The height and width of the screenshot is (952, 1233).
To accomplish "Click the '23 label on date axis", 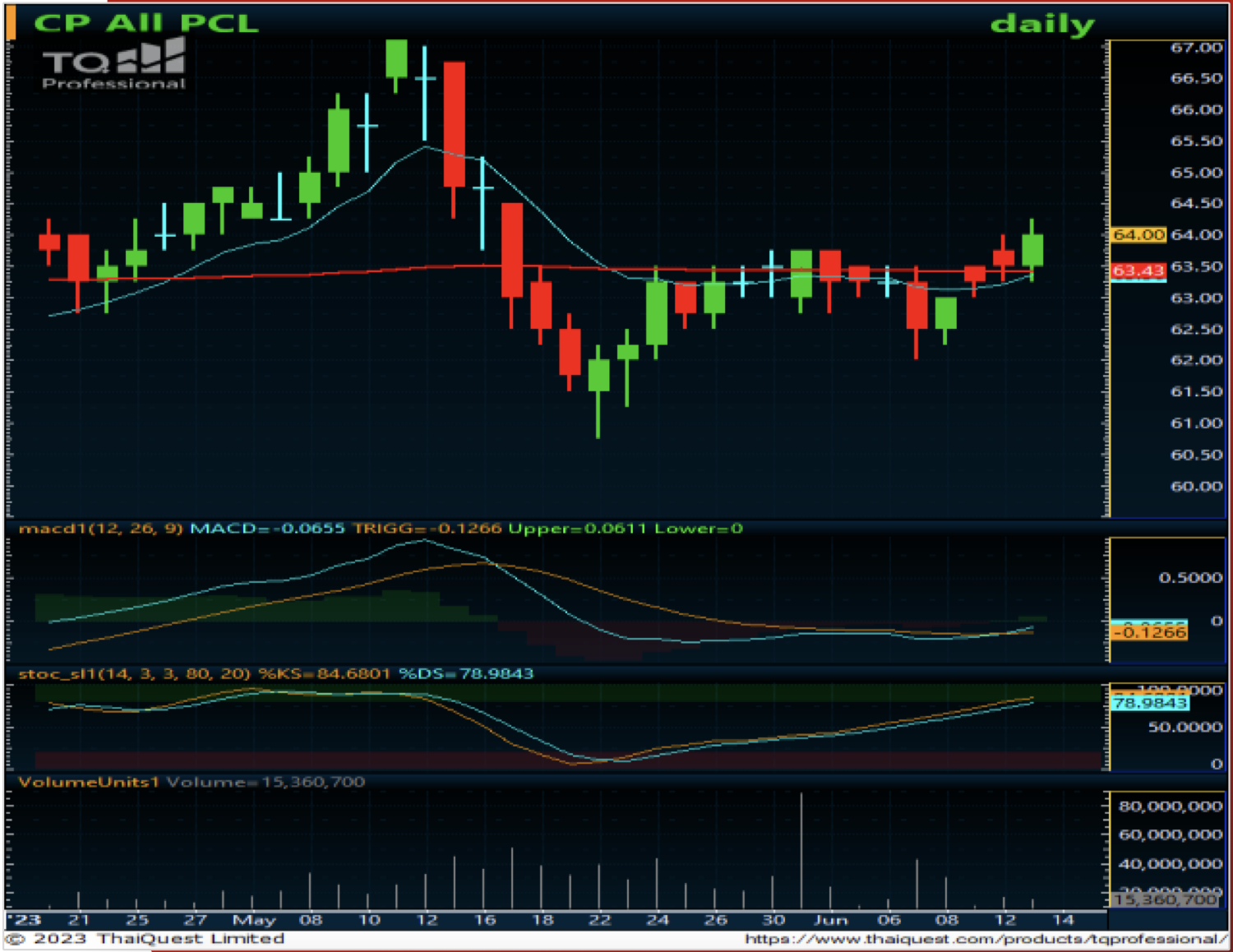I will point(25,920).
